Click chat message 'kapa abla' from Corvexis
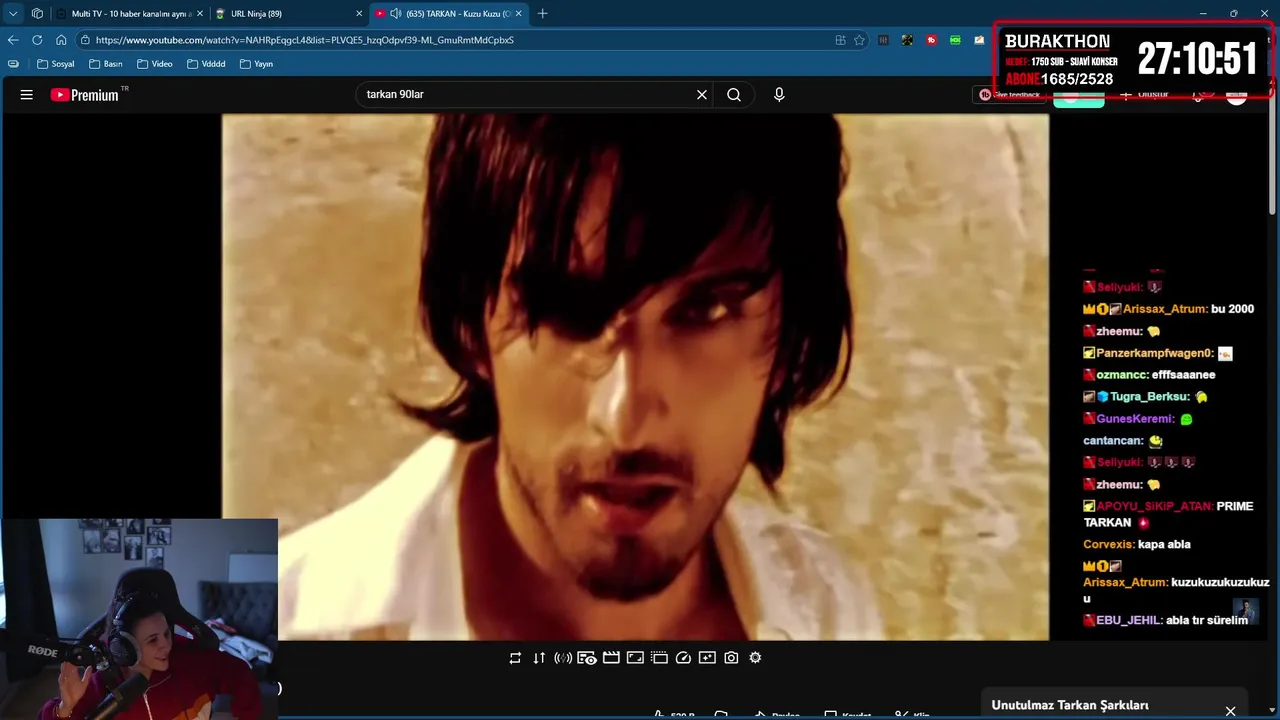Screen dimensions: 1280x720 point(1164,545)
